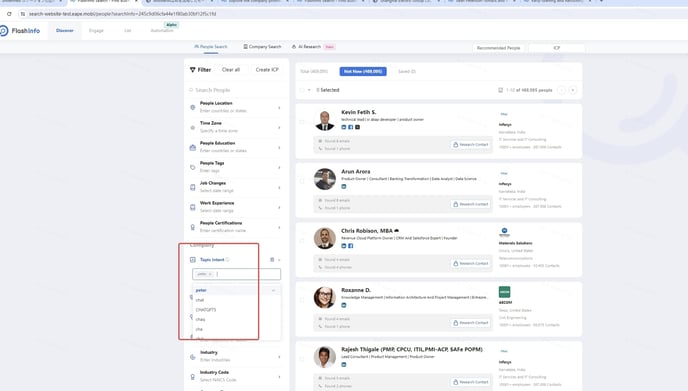Expand the People Tags filter
688x391 pixels.
(x=279, y=167)
